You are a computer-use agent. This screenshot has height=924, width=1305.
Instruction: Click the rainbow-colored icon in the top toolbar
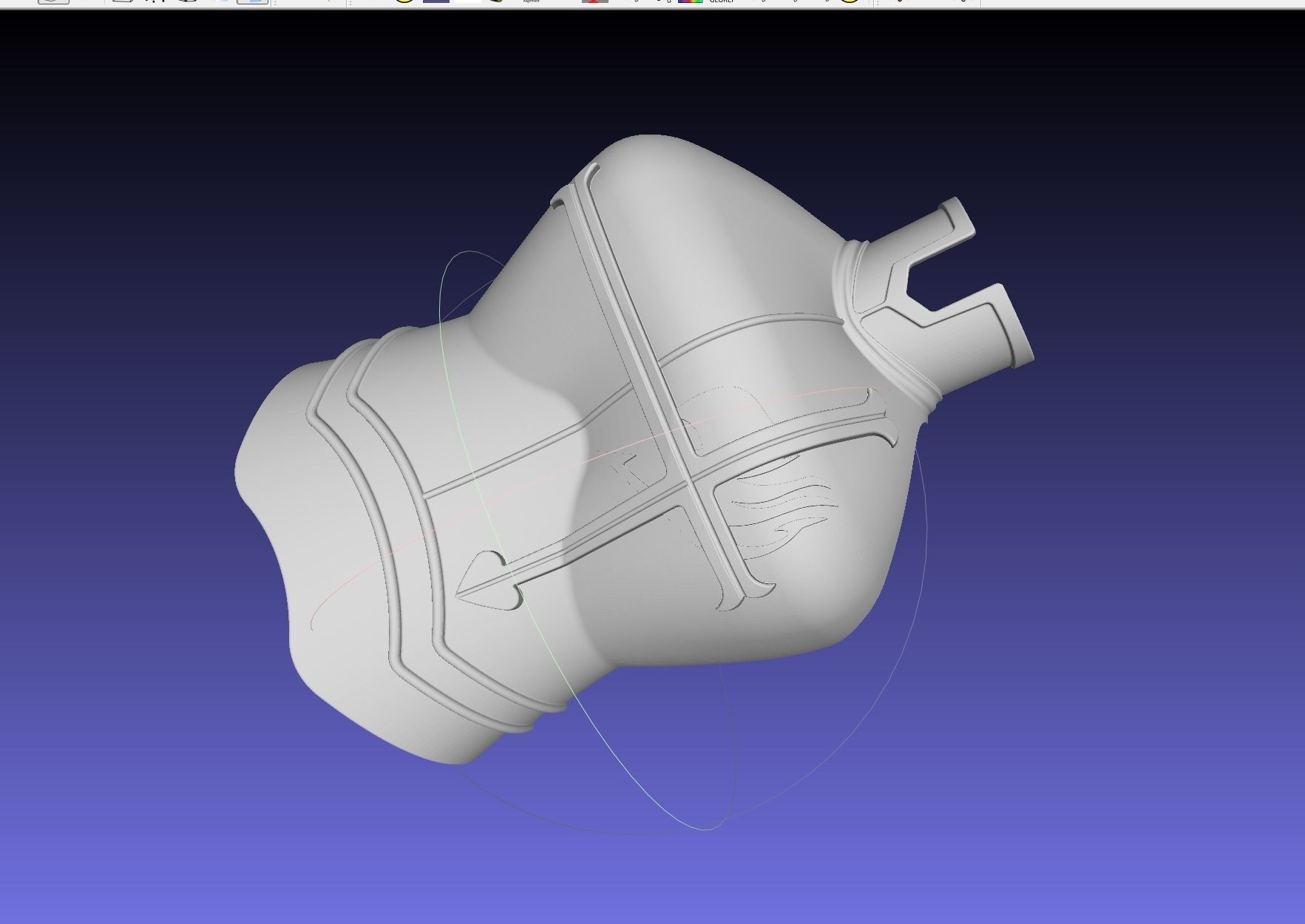(691, 1)
